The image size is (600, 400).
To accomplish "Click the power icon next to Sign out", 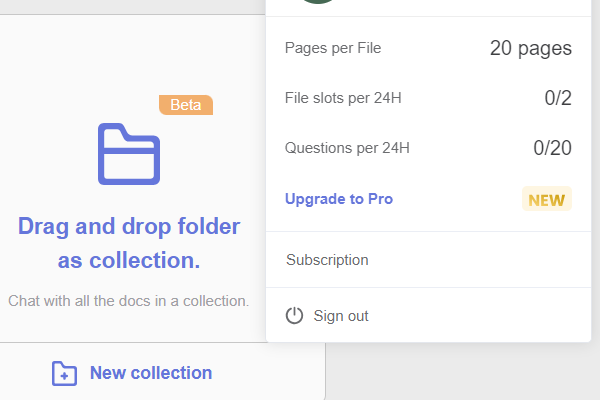I will coord(294,316).
